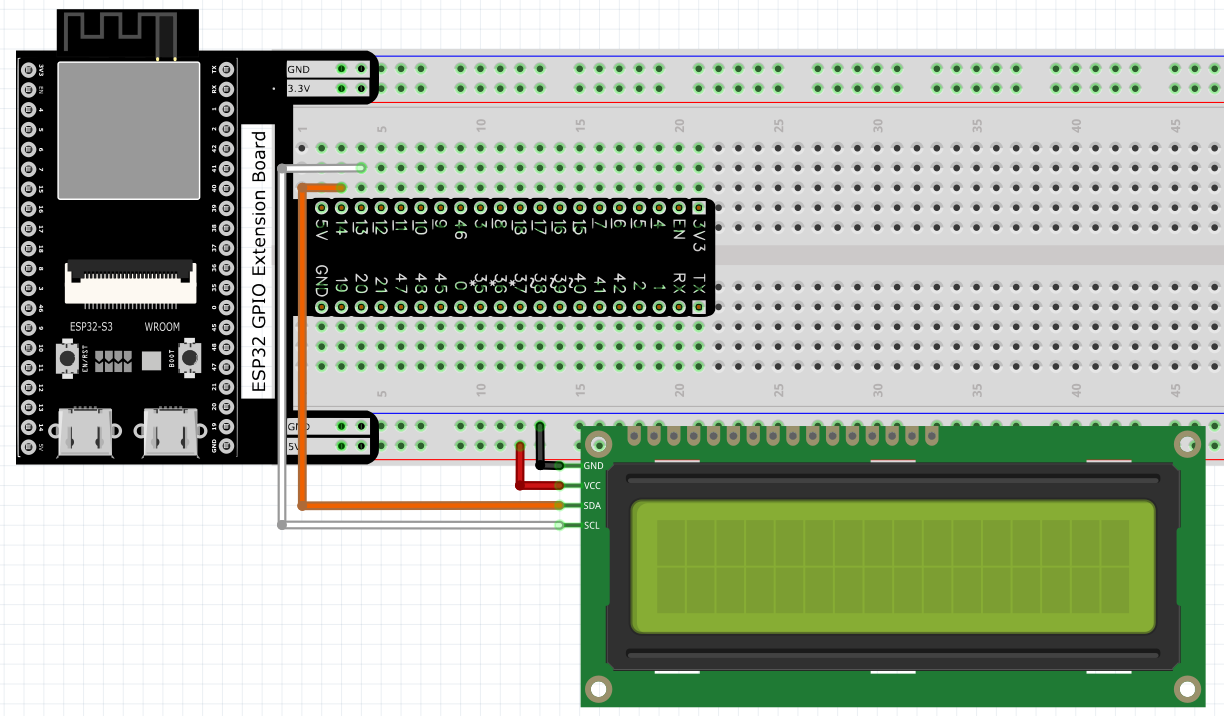Viewport: 1224px width, 716px height.
Task: Click the WiFi antenna trace atop the ESP32
Action: point(119,32)
